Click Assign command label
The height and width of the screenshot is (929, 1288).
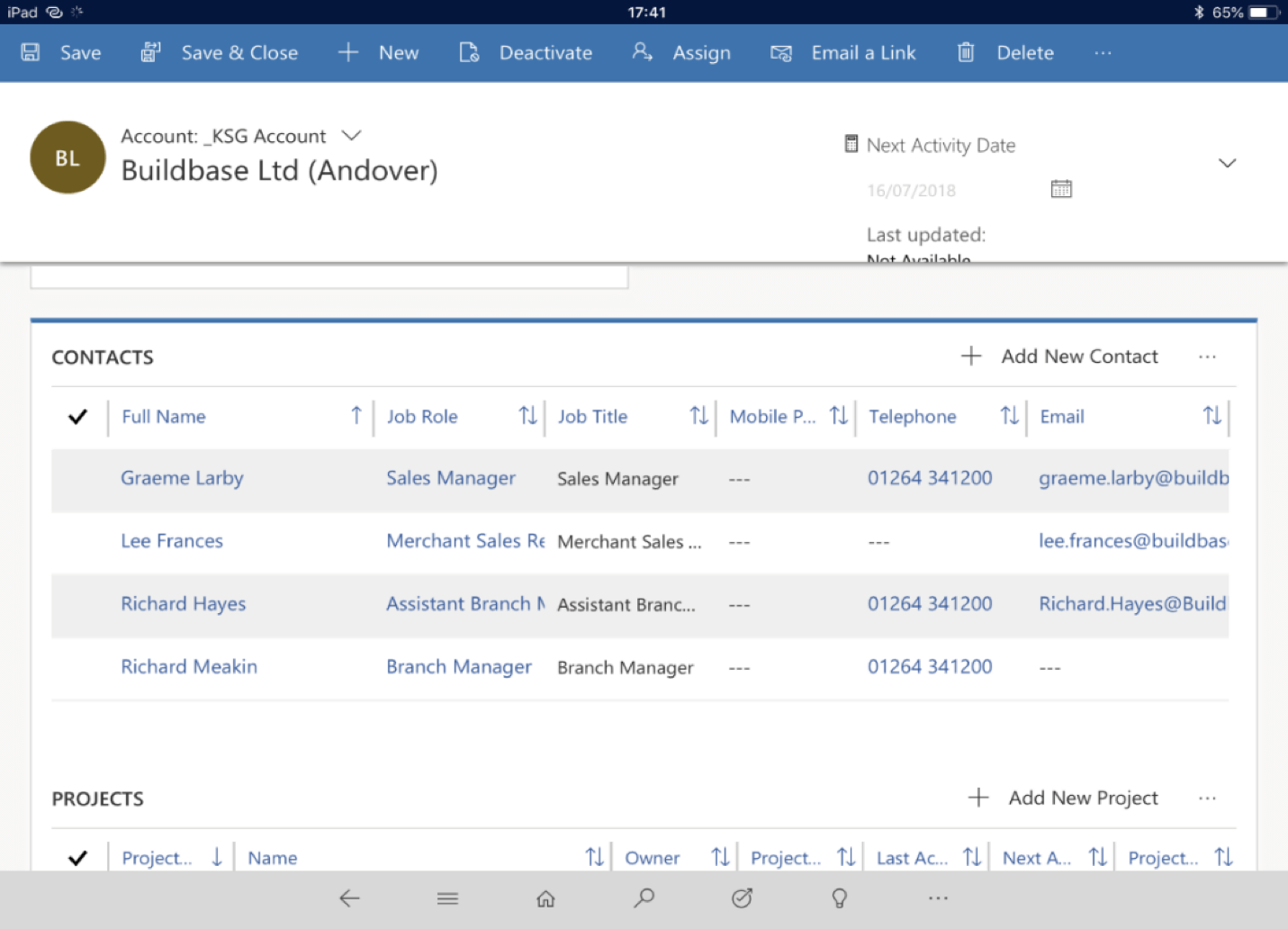pos(701,53)
